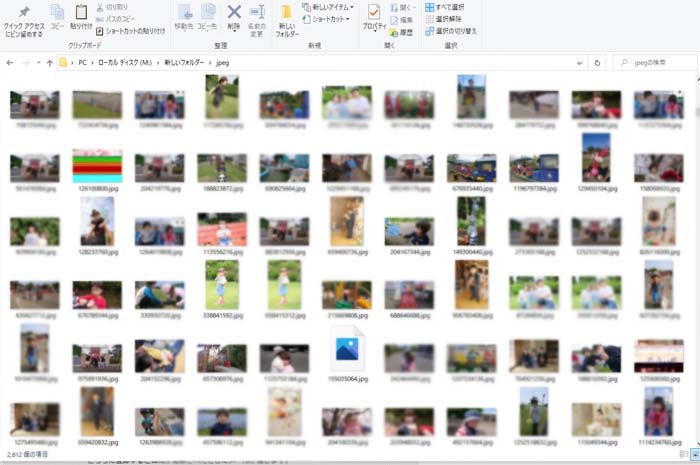
Task: Open the 開く dropdown in ribbon
Action: tap(402, 8)
